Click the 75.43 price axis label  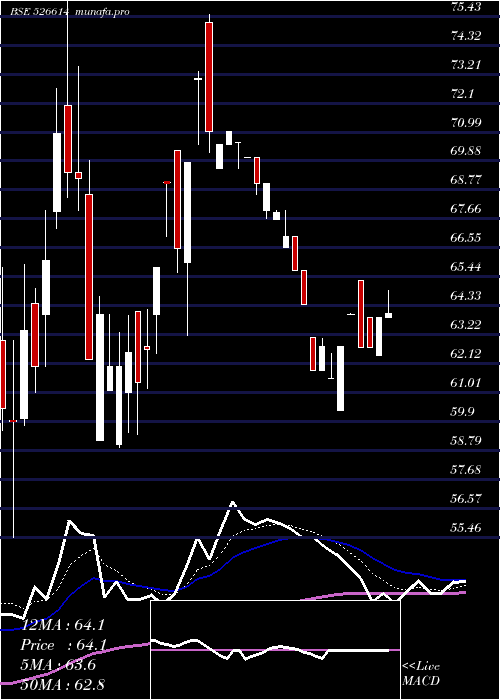coord(466,7)
